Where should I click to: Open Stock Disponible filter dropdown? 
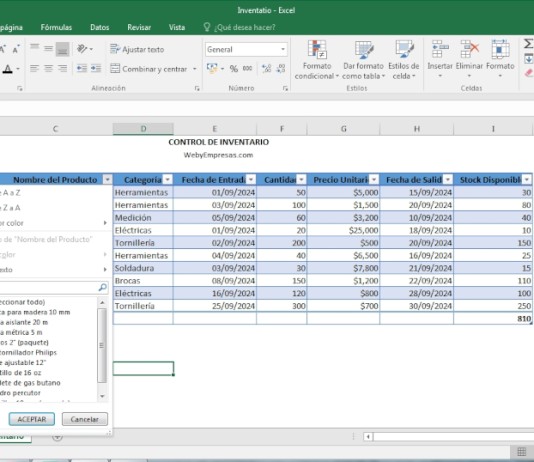click(527, 179)
